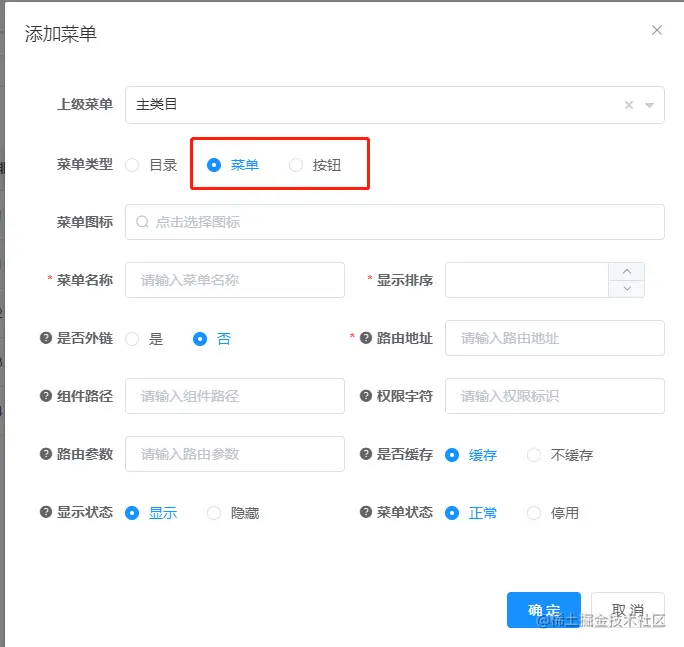Focus the 菜单名称 input field
The height and width of the screenshot is (647, 684).
coord(235,280)
